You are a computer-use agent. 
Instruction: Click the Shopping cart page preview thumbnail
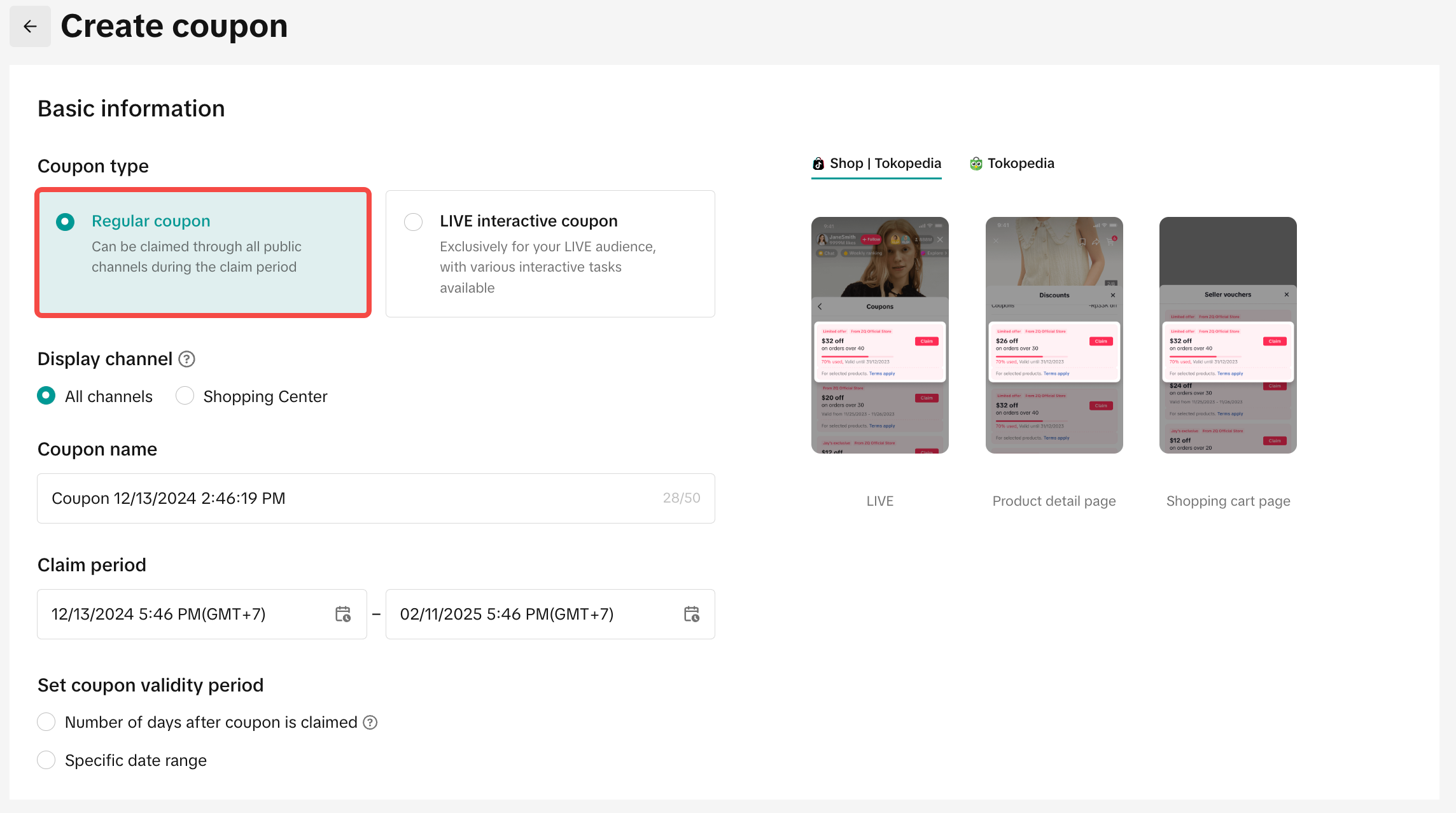(x=1228, y=335)
